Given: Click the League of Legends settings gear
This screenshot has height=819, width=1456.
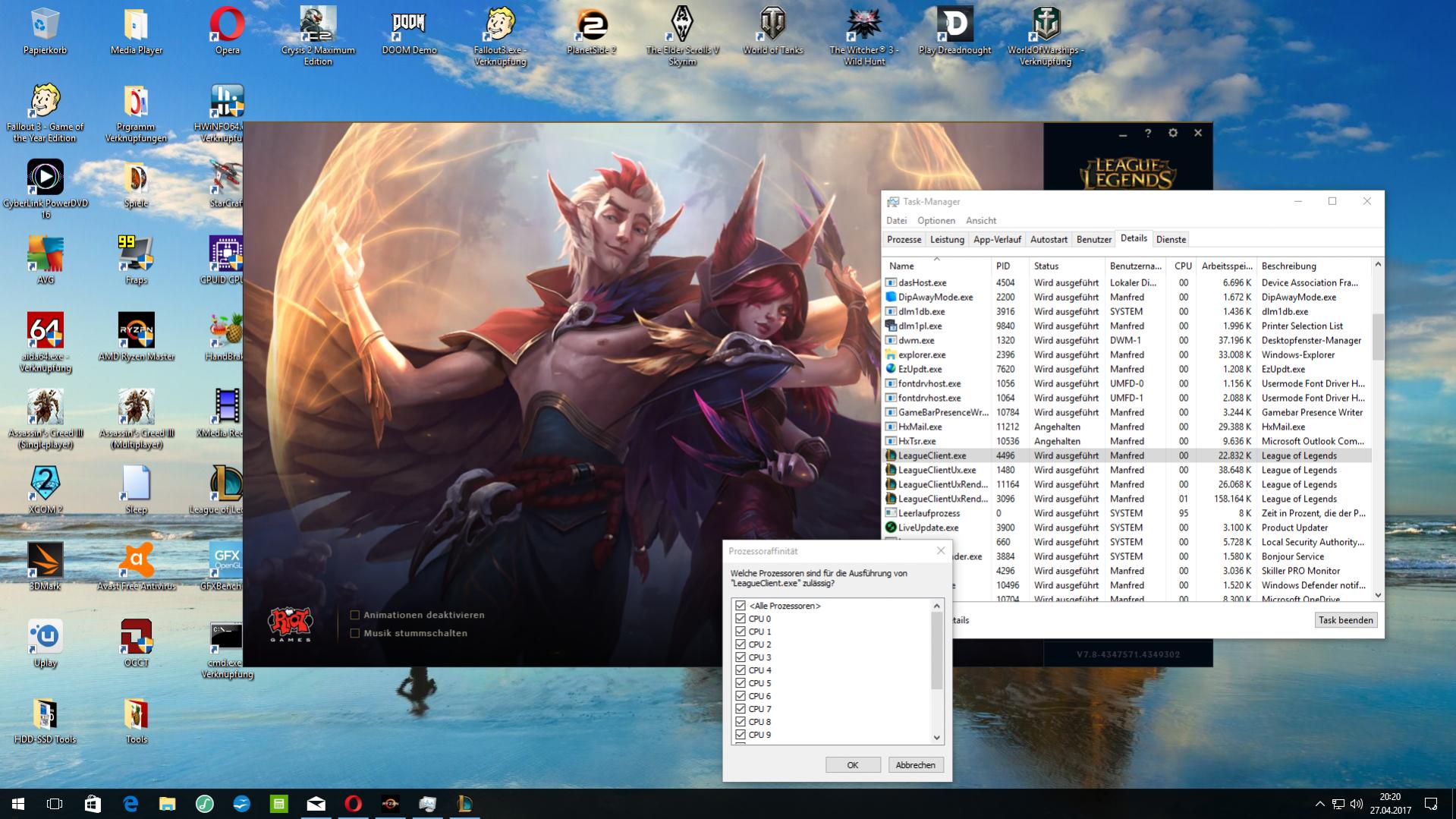Looking at the screenshot, I should pyautogui.click(x=1173, y=133).
